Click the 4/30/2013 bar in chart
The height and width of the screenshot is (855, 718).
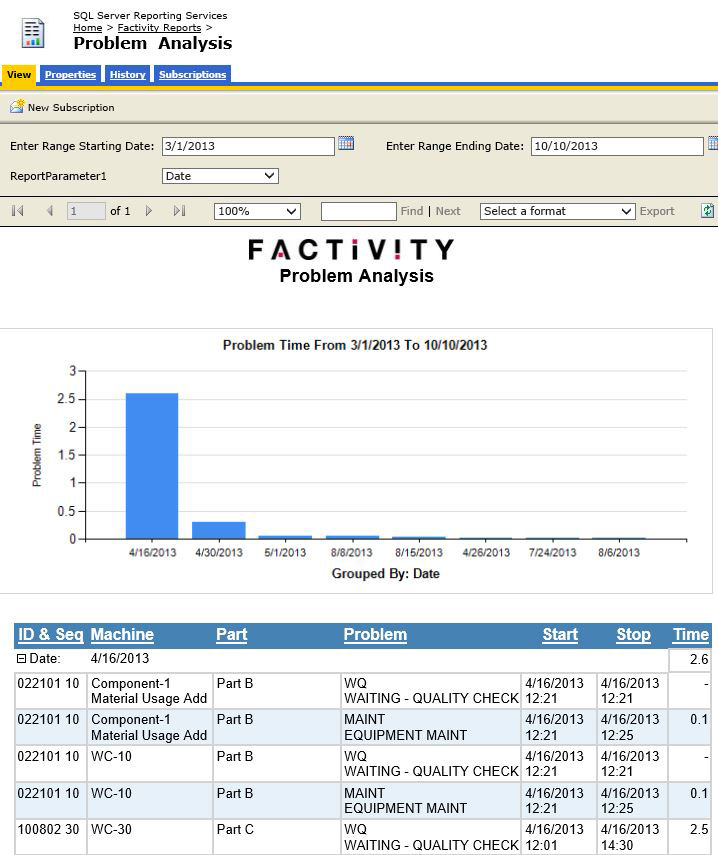pos(219,531)
